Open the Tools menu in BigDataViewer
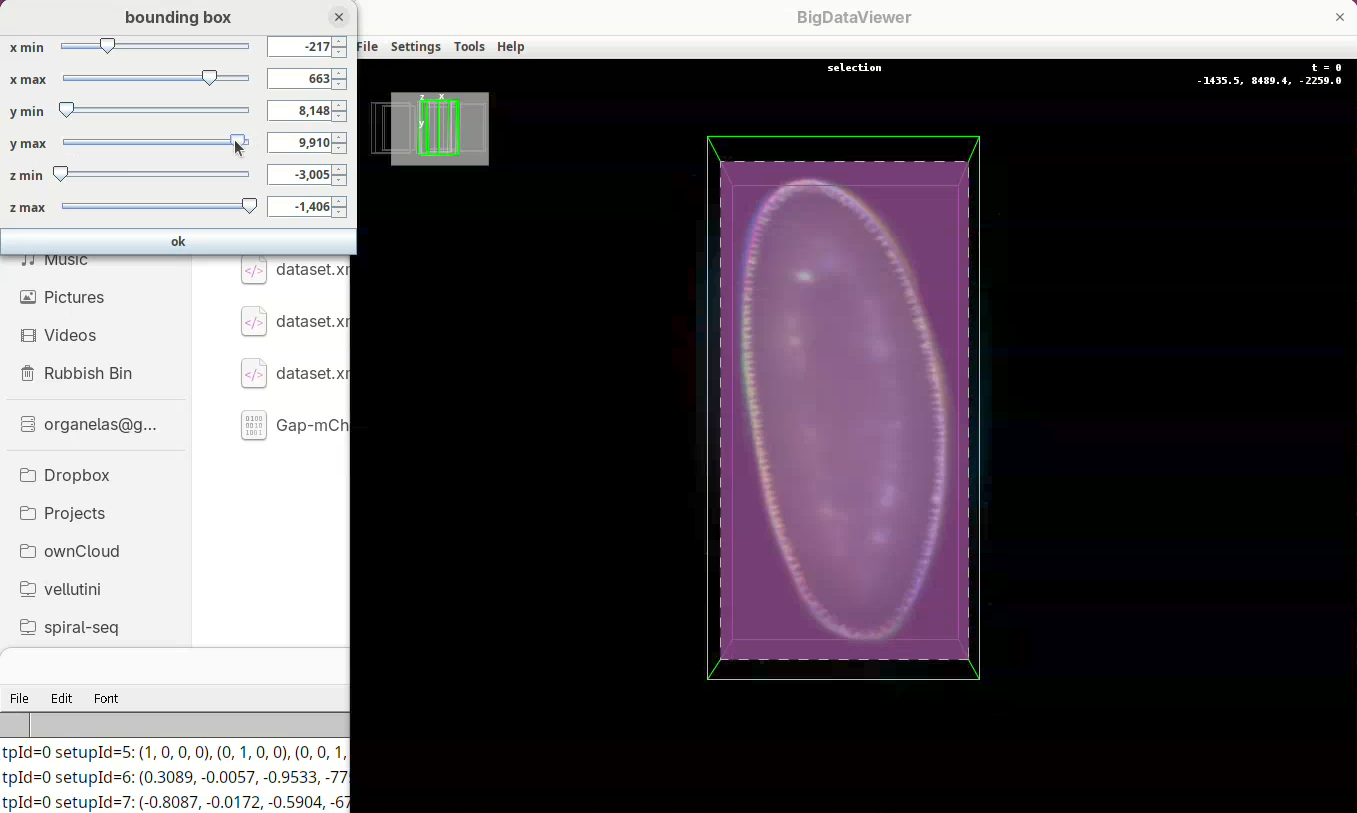This screenshot has width=1357, height=813. (x=469, y=47)
